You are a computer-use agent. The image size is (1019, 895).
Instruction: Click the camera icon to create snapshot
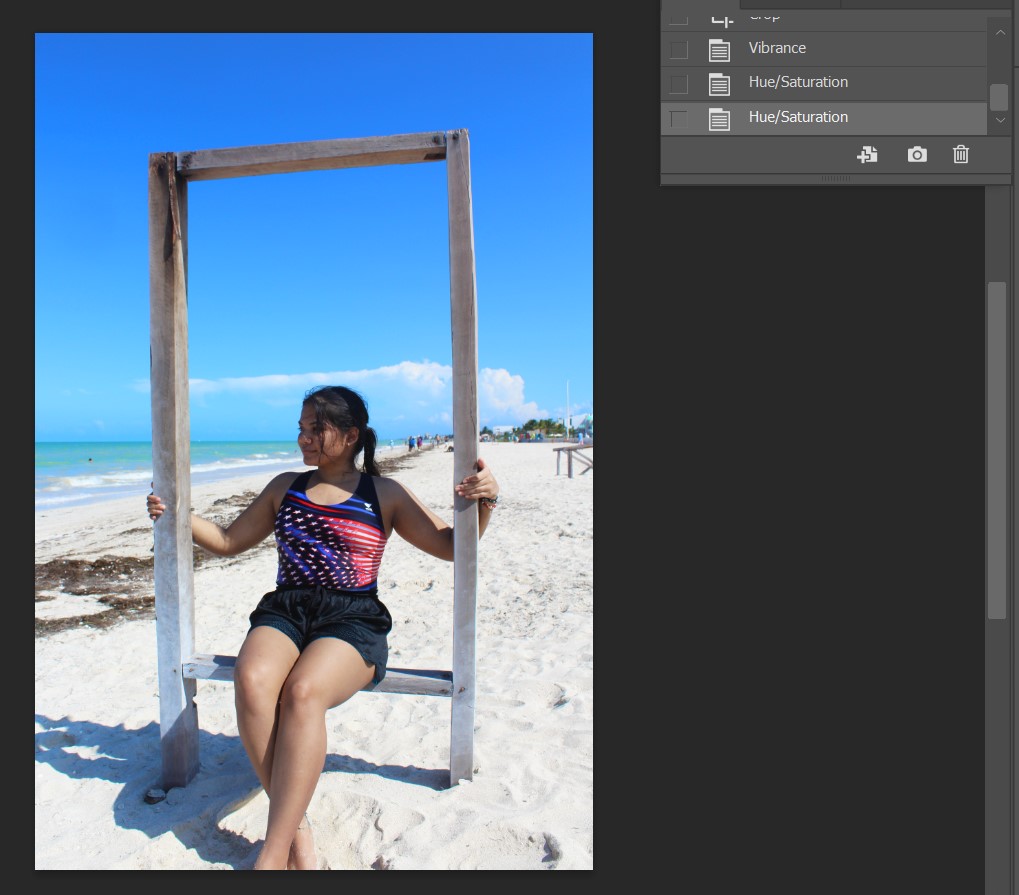click(916, 154)
